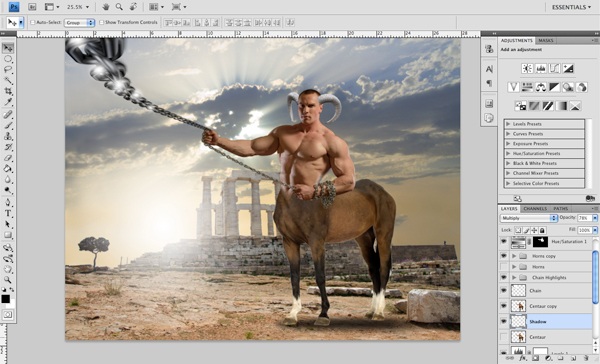Click the Zoom magnifier in the application bar
600x364 pixels.
[119, 7]
